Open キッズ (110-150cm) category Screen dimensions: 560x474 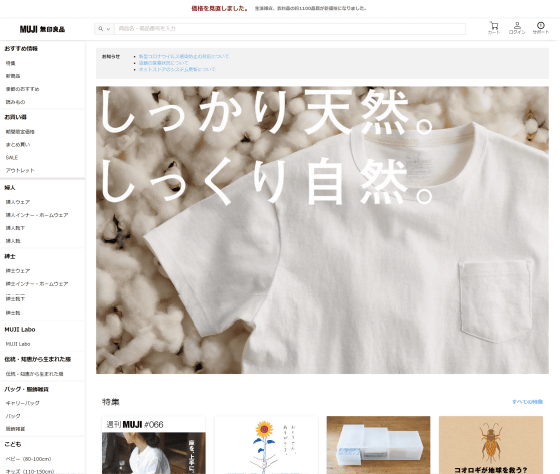[30, 471]
